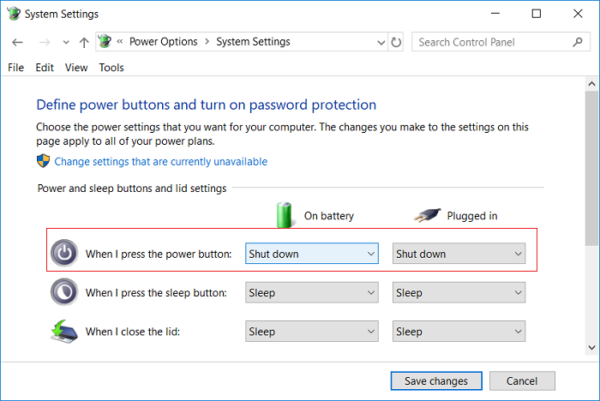The image size is (600, 401).
Task: Open the Tools menu
Action: [x=111, y=68]
